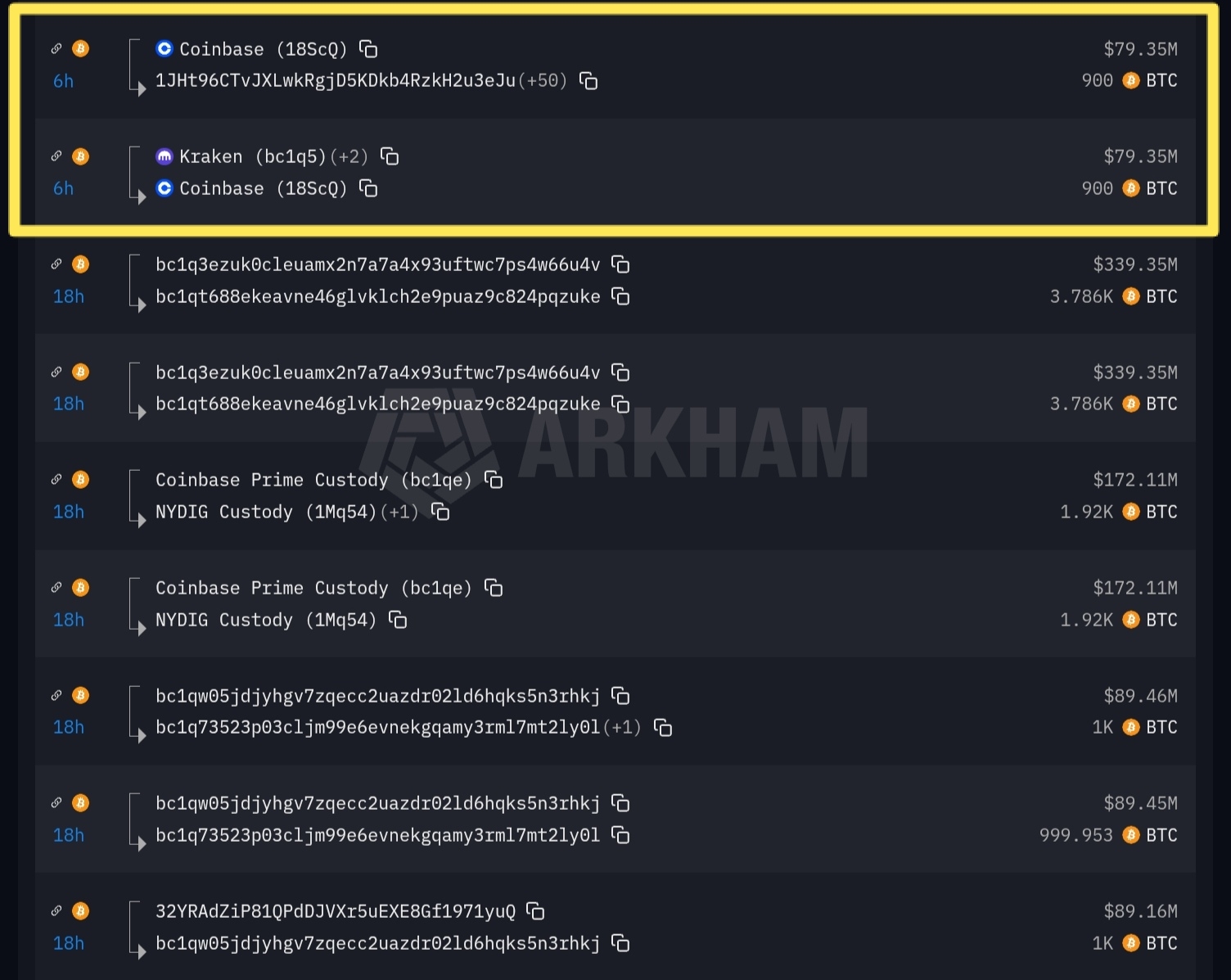Screen dimensions: 1231x980
Task: Expand the (+50) additional recipients after 1JHt96
Action: point(543,81)
